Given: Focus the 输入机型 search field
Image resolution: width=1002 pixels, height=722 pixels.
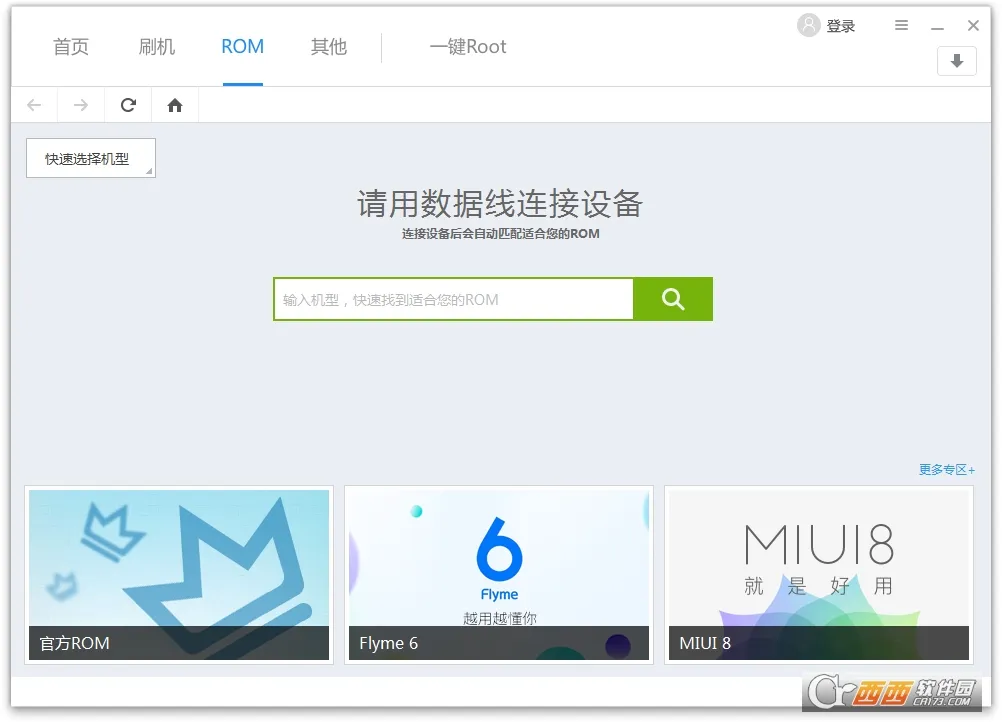Looking at the screenshot, I should point(454,299).
